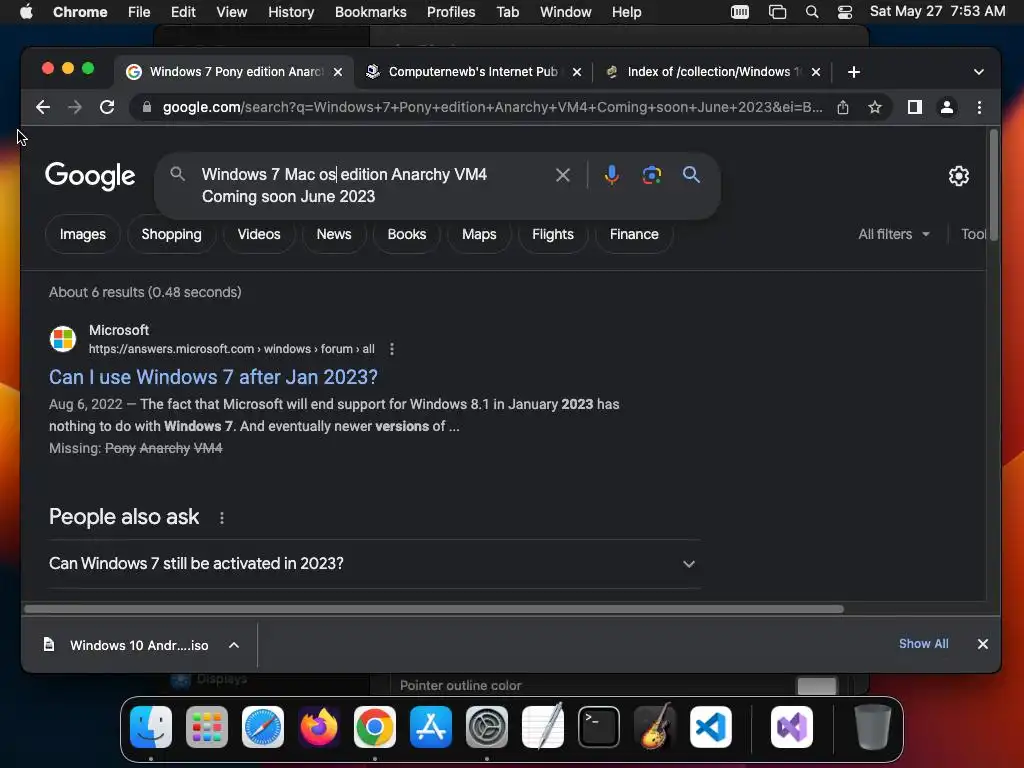Open GarageBand from the Dock
This screenshot has width=1024, height=768.
pyautogui.click(x=655, y=727)
